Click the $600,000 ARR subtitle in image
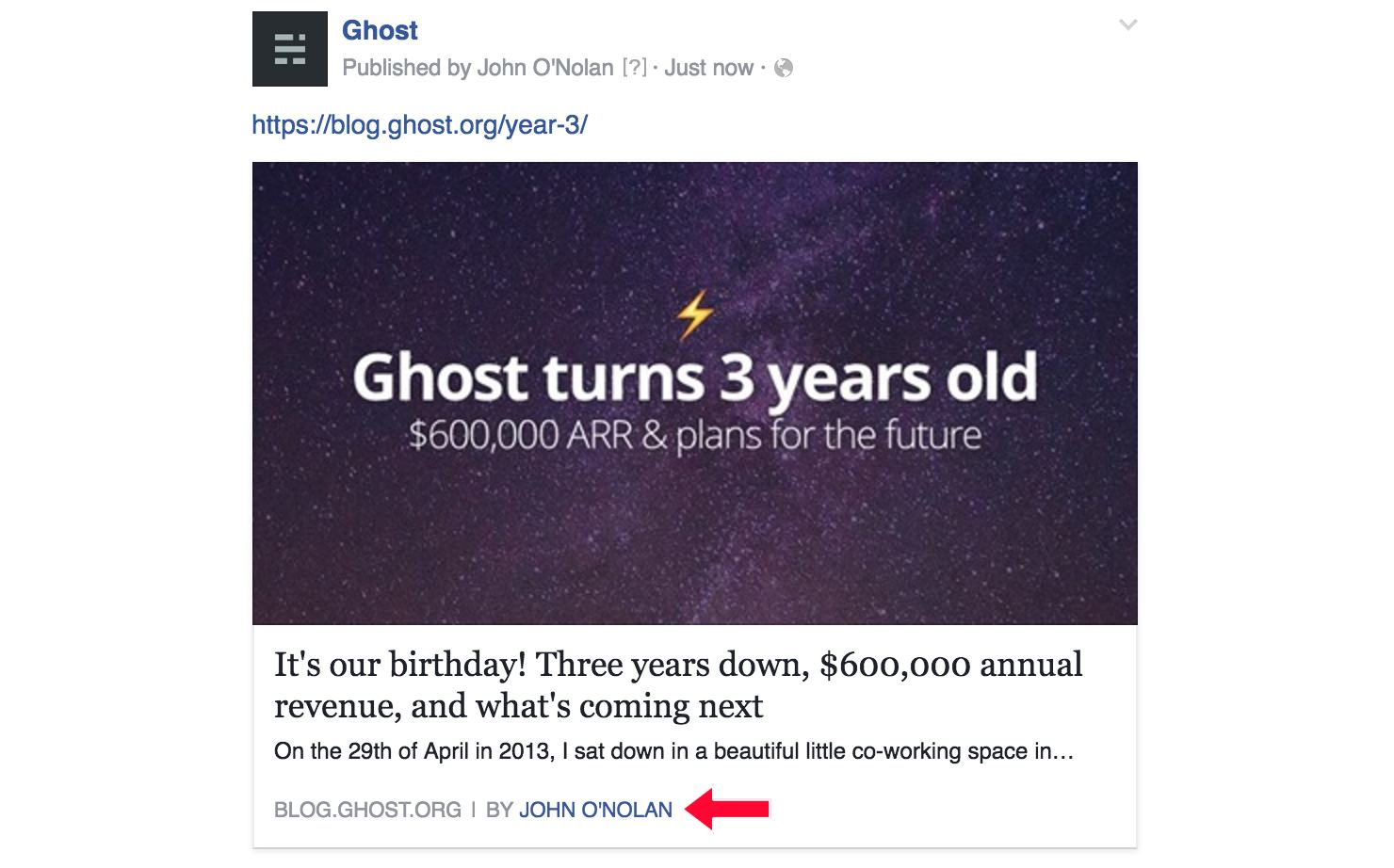The image size is (1394, 868). pyautogui.click(x=695, y=437)
